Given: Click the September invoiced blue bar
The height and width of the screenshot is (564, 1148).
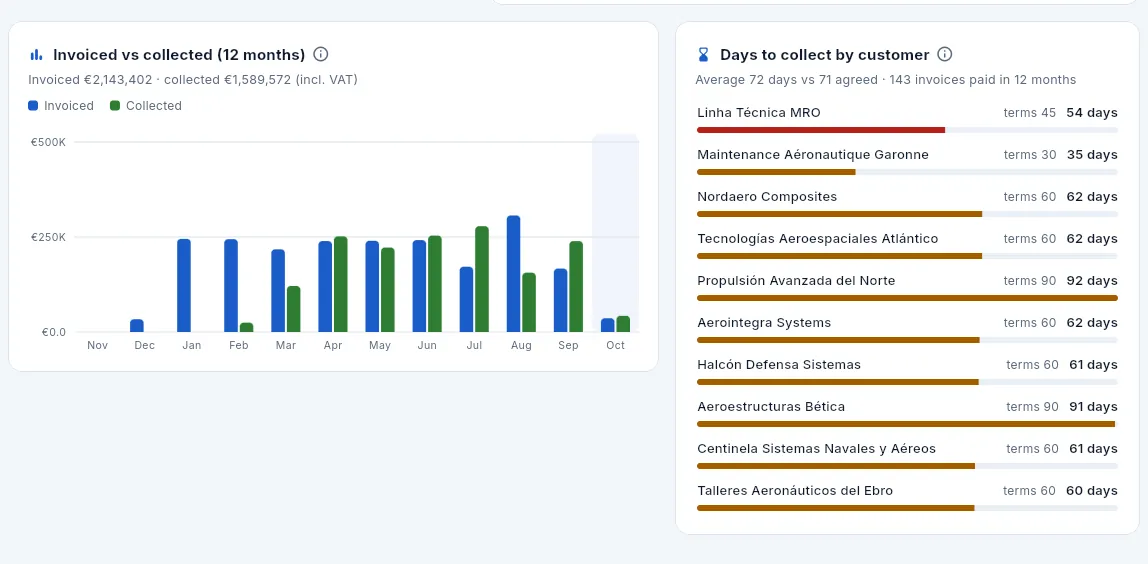Looking at the screenshot, I should (x=561, y=300).
